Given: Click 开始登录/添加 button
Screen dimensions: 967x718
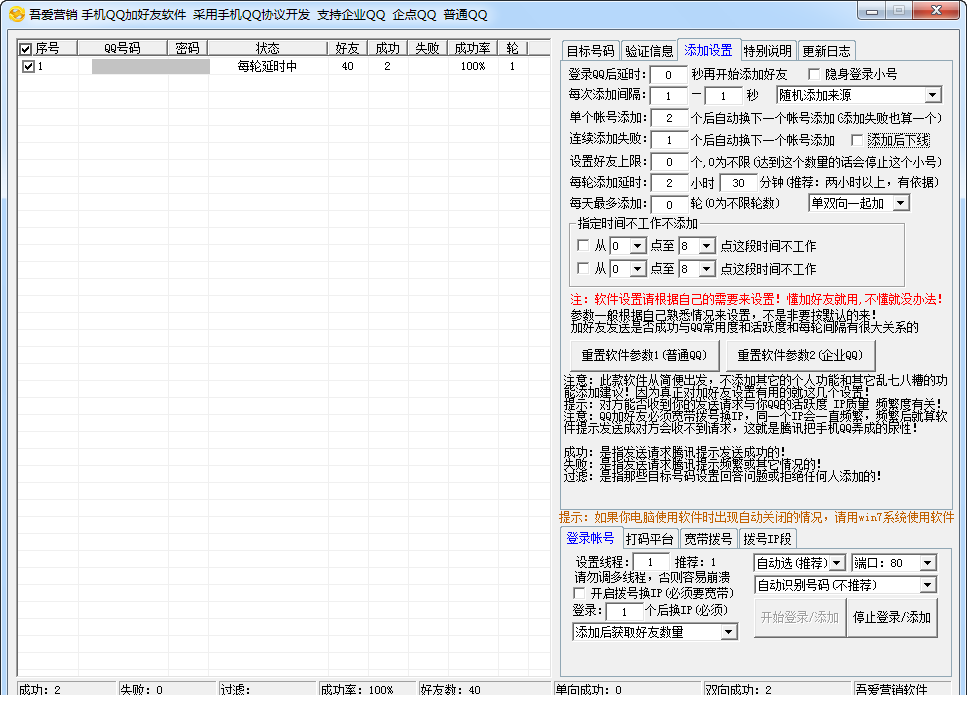Looking at the screenshot, I should point(800,617).
